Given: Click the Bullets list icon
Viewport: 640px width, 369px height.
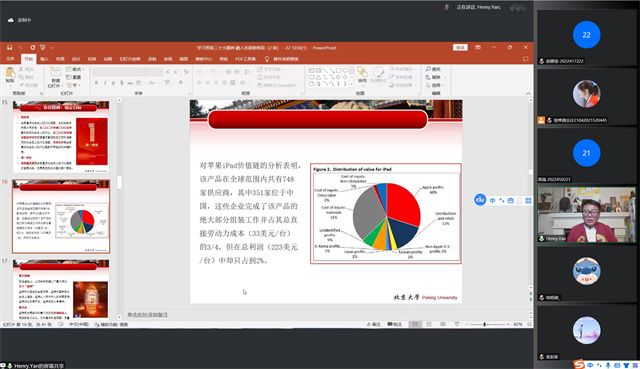Looking at the screenshot, I should click(200, 72).
